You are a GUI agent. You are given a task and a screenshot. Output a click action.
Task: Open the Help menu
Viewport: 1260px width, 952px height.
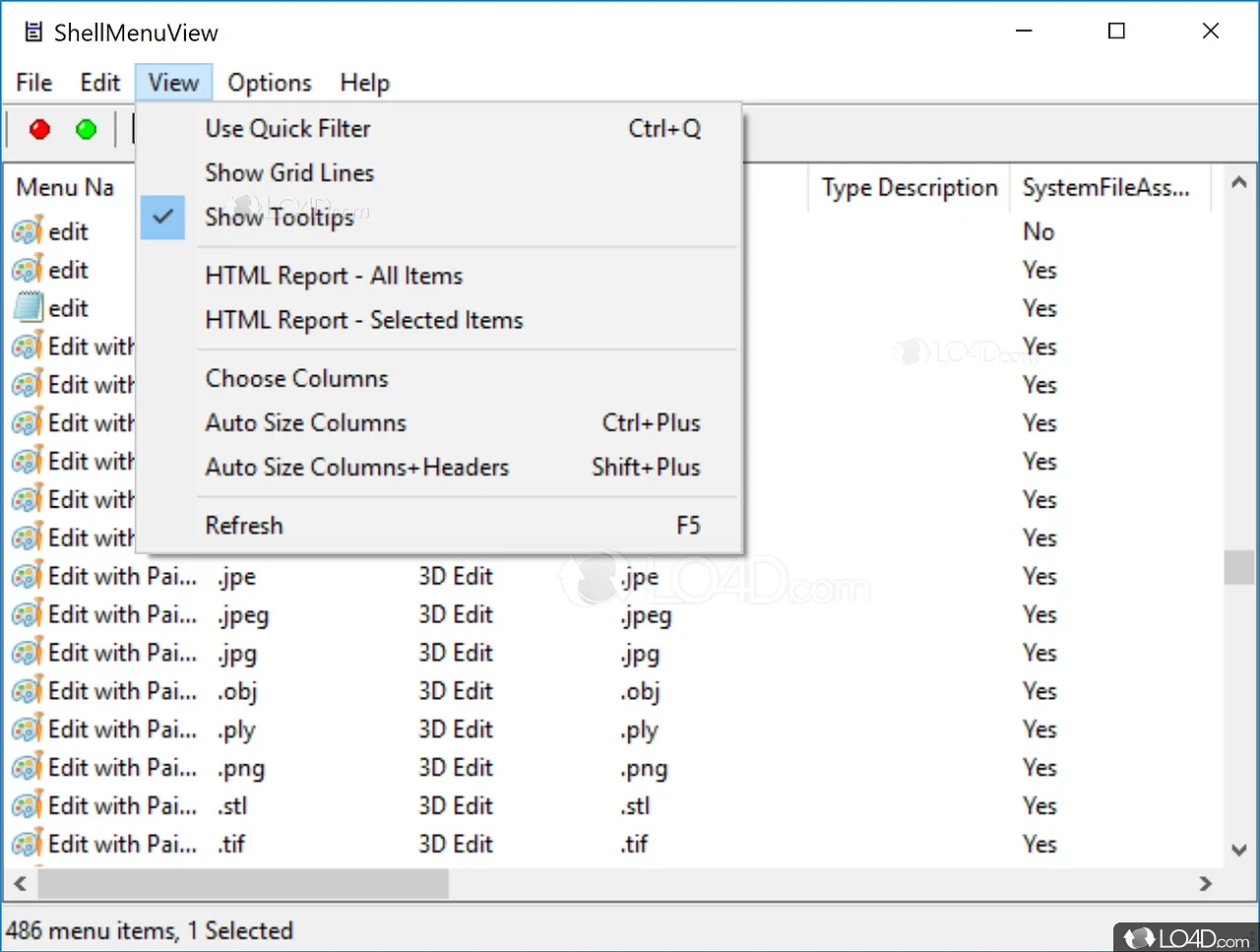(x=364, y=83)
